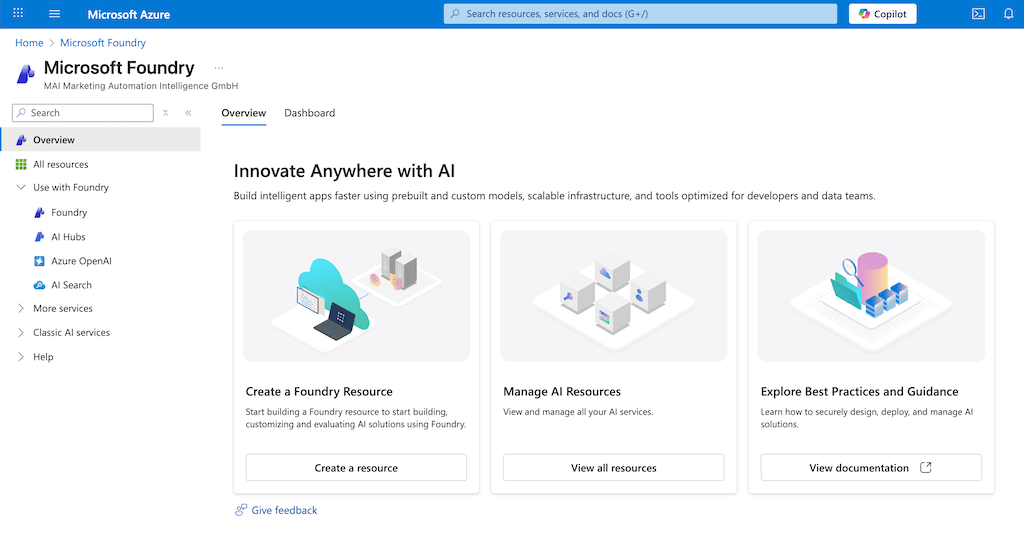Click the Give feedback link
The width and height of the screenshot is (1024, 548).
click(284, 510)
